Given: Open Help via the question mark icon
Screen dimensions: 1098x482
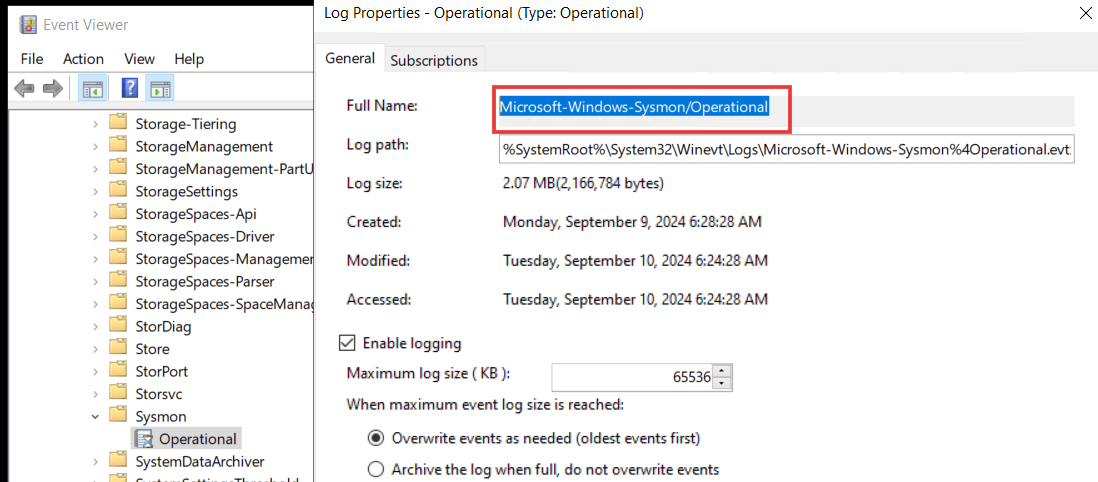Looking at the screenshot, I should pyautogui.click(x=130, y=88).
